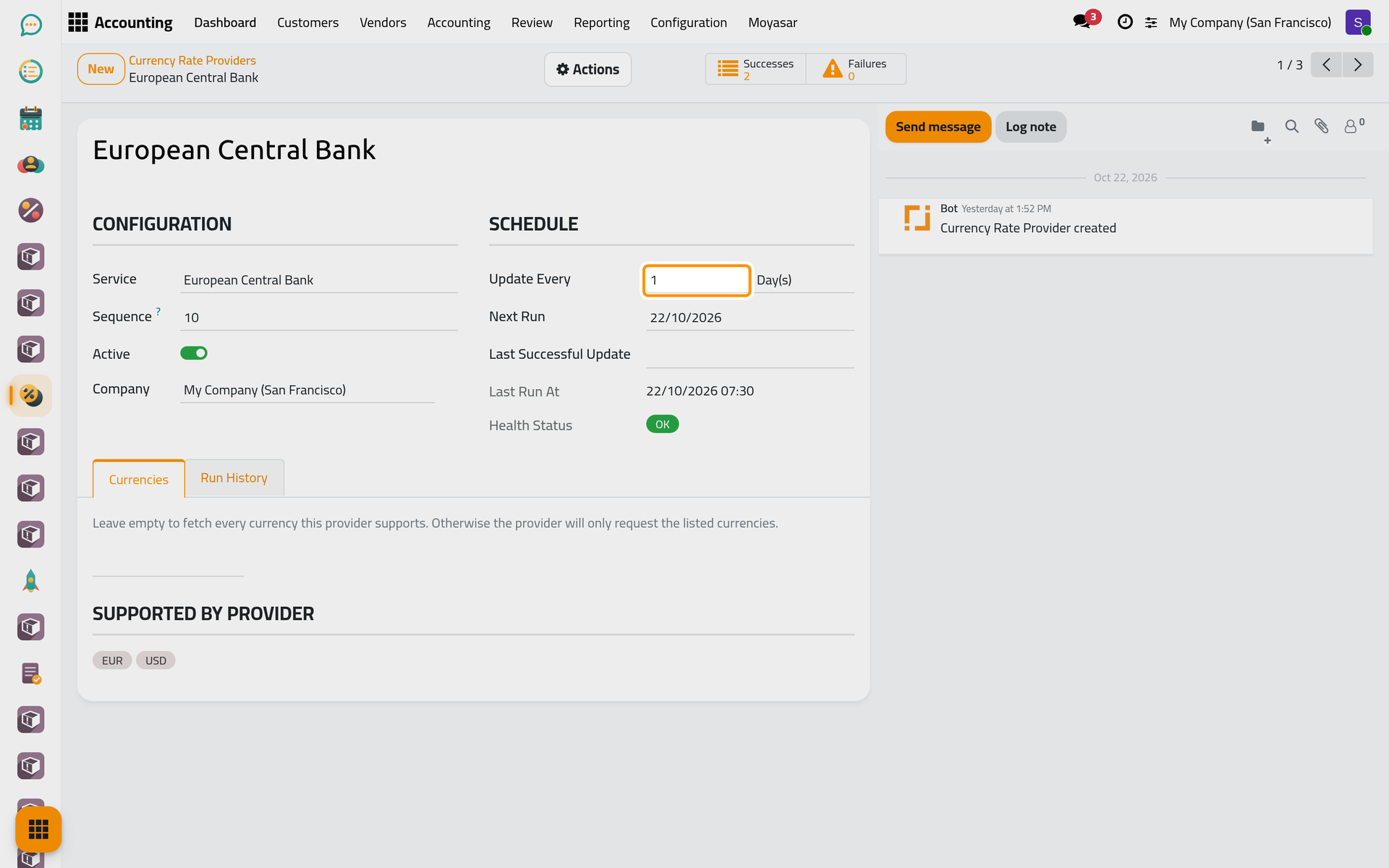Click the user avatar S
Viewport: 1389px width, 868px height.
point(1358,22)
